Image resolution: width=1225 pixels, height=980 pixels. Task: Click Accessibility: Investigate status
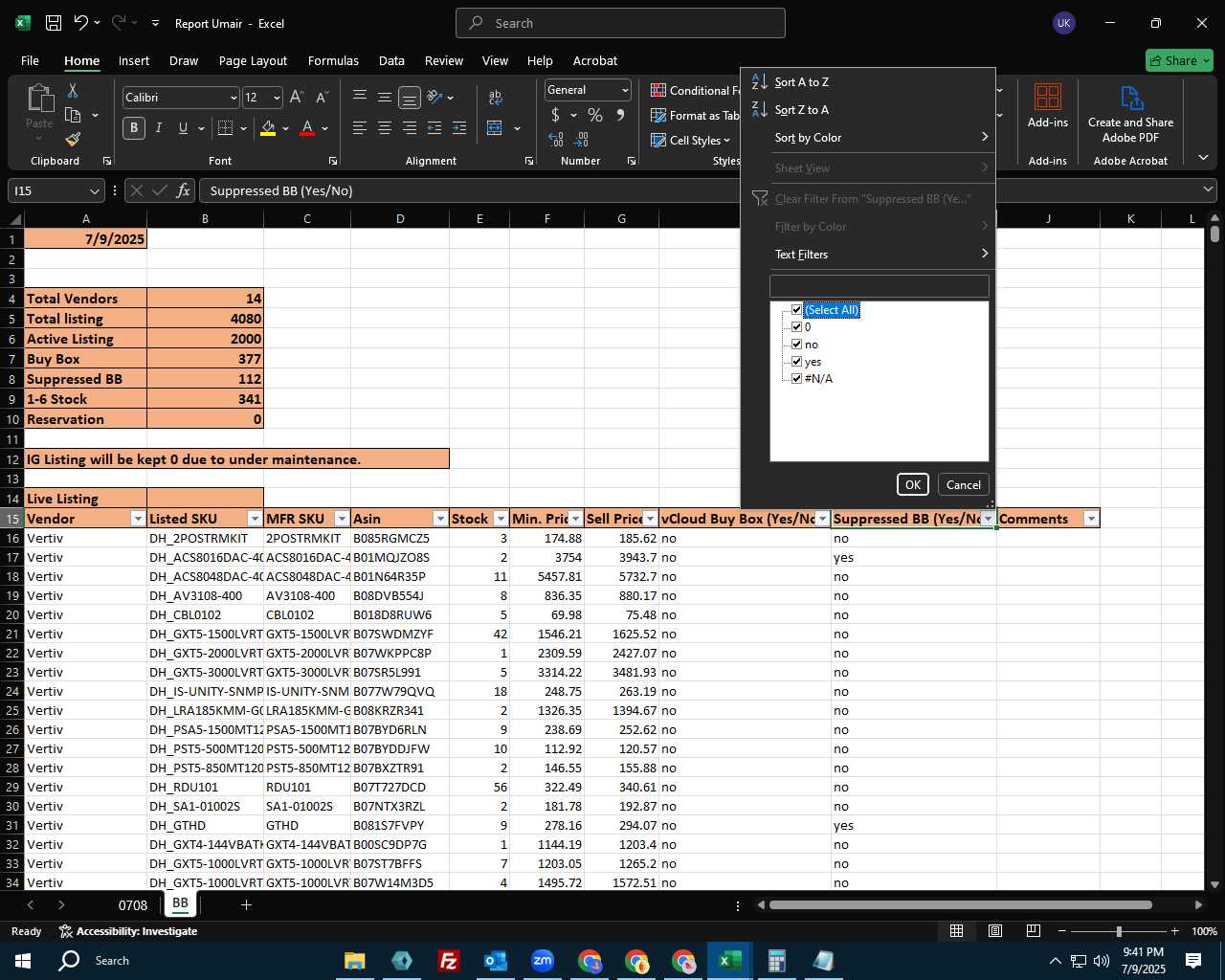pyautogui.click(x=128, y=931)
